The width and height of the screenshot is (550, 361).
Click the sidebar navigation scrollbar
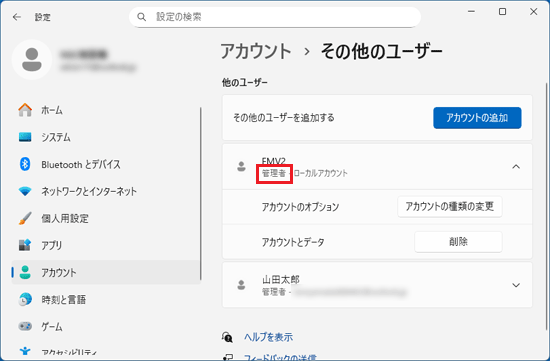(x=201, y=194)
